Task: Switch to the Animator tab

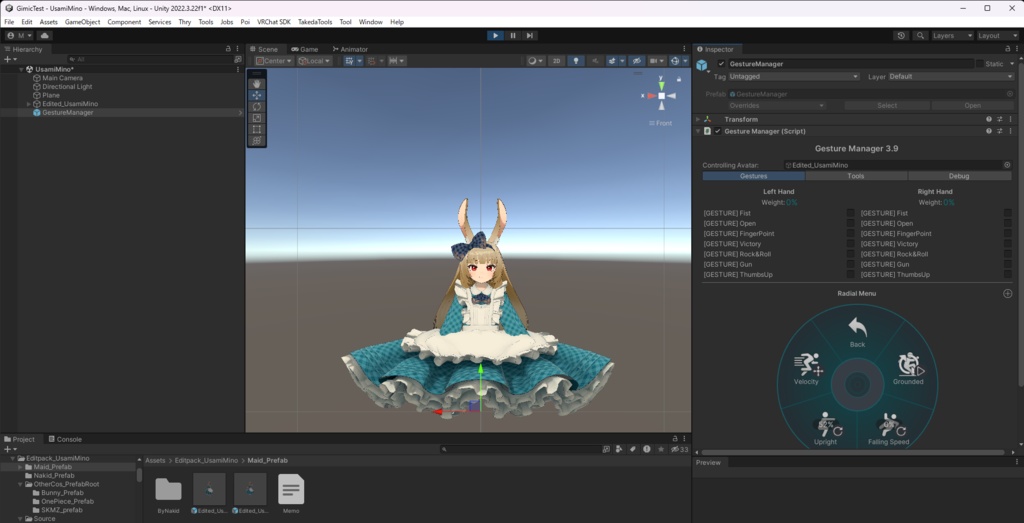Action: click(350, 49)
